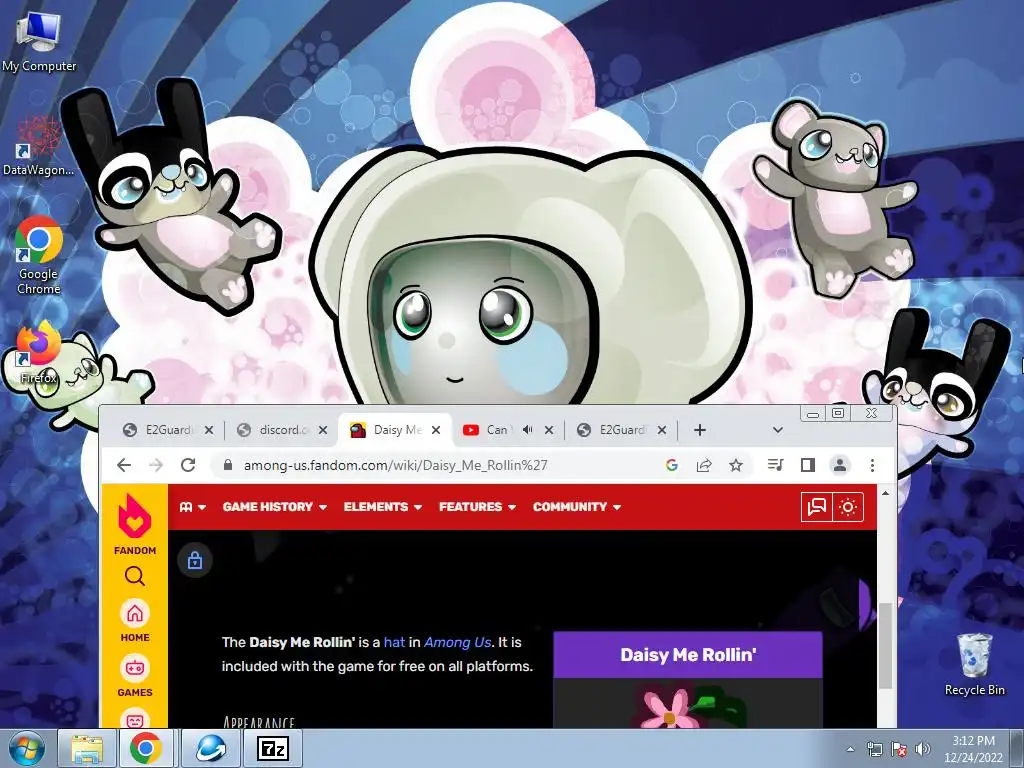Open the Chrome profile avatar
This screenshot has height=768, width=1024.
840,465
